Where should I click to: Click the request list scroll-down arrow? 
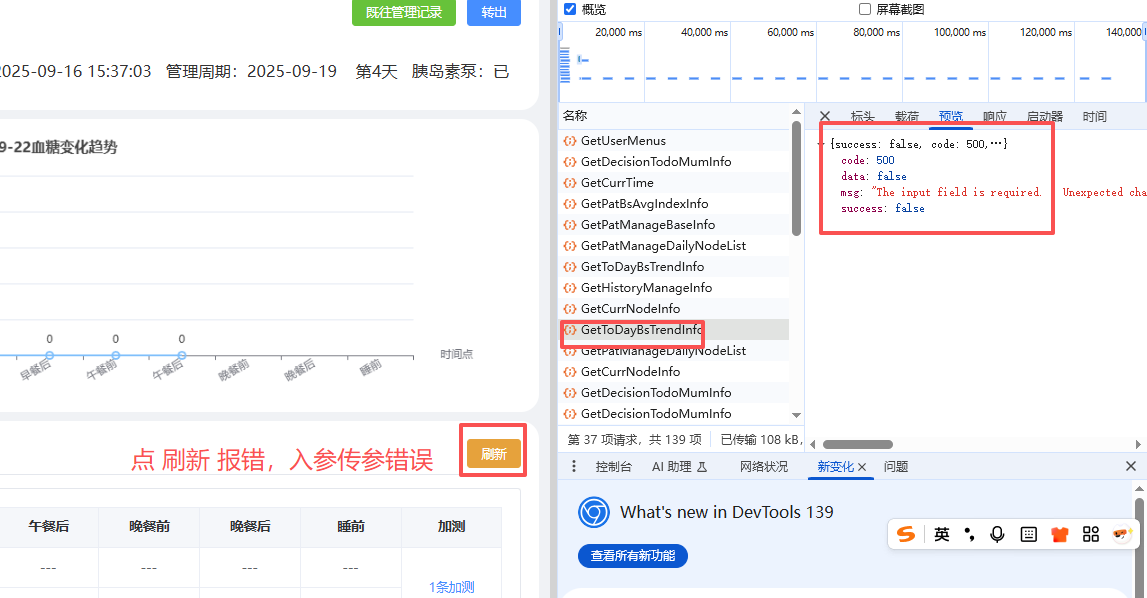click(796, 415)
